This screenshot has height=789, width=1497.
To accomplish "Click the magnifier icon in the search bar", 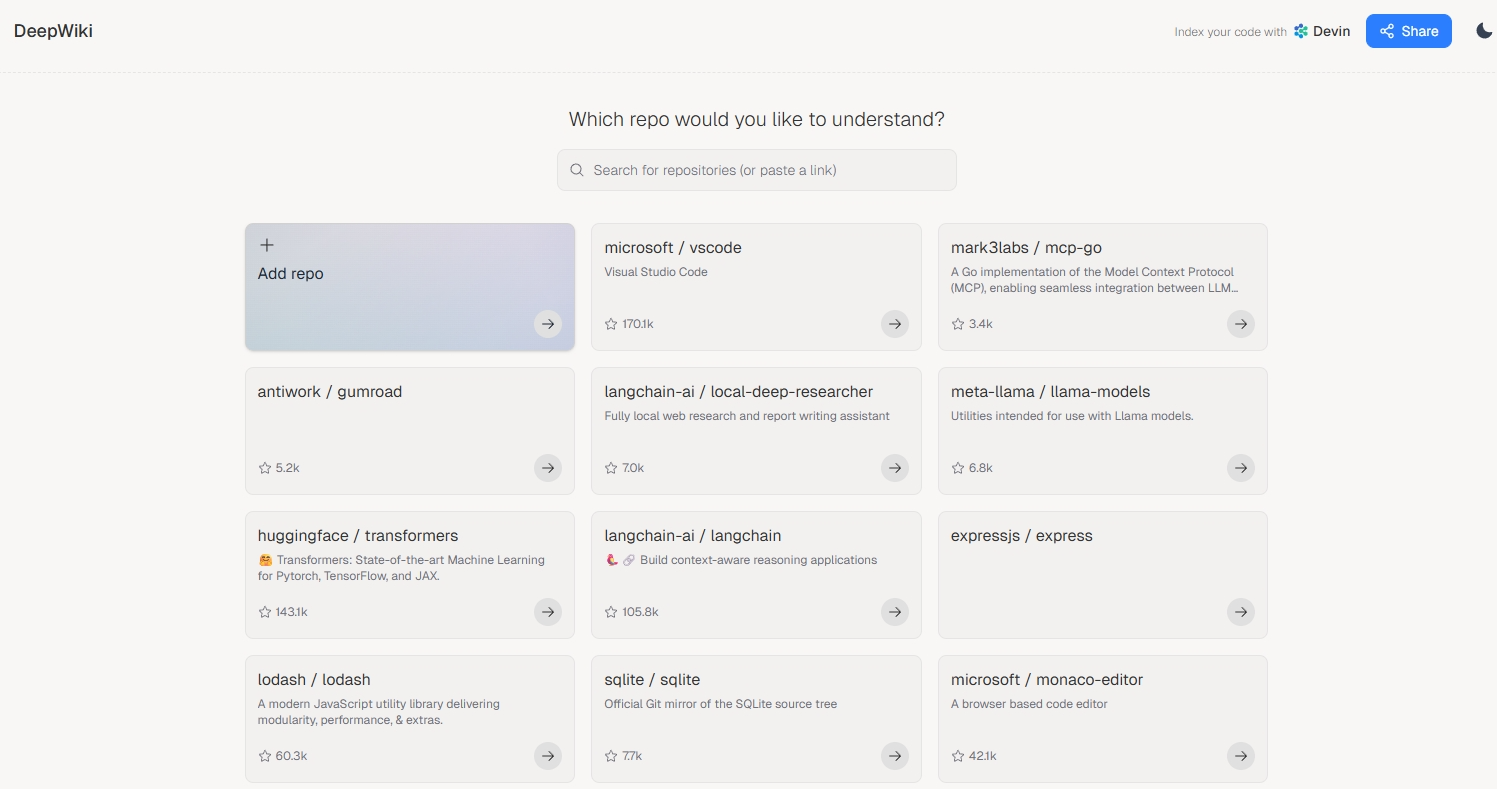I will [577, 170].
